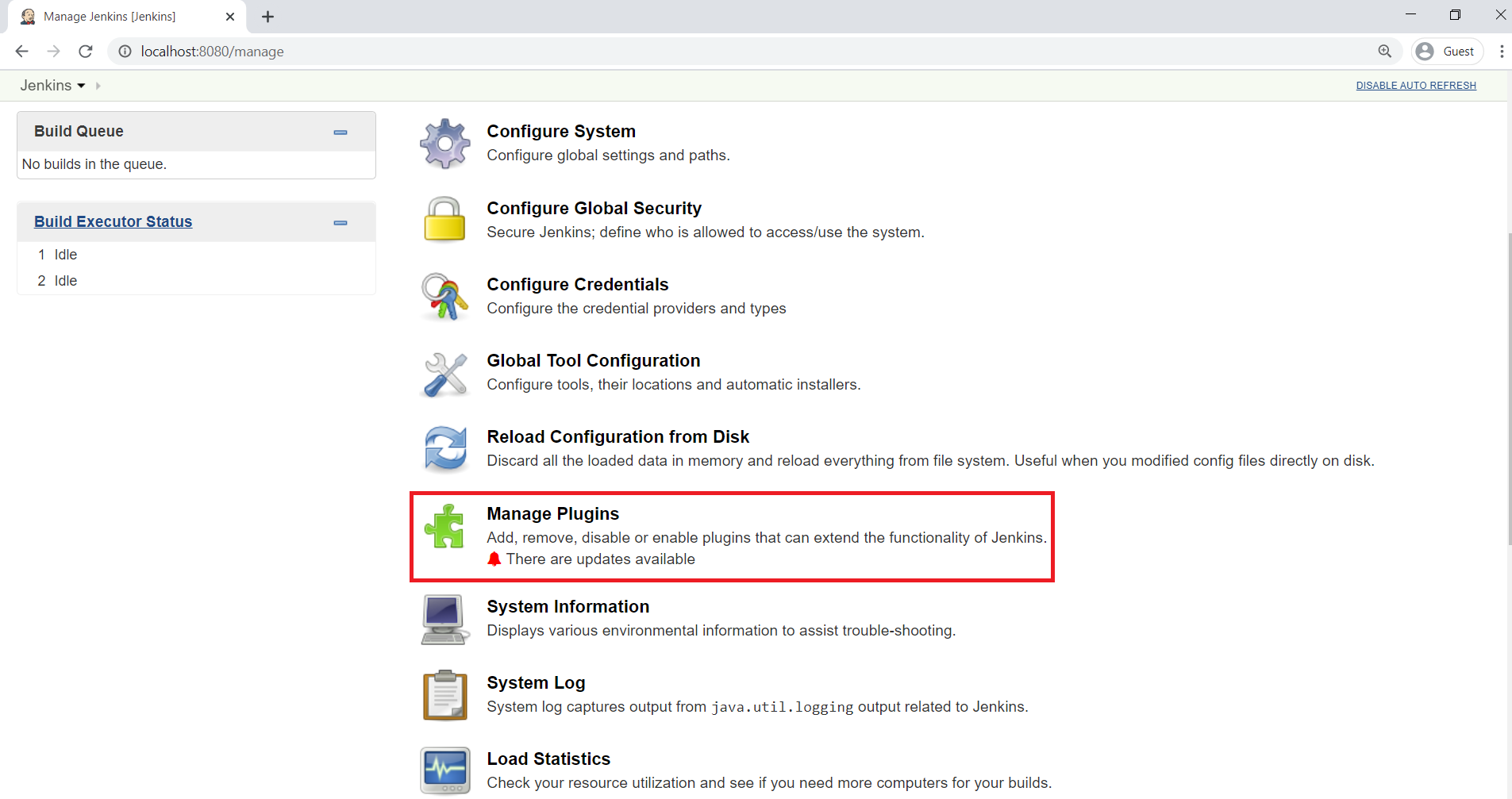Click the Configure System gear icon
The height and width of the screenshot is (799, 1512).
click(x=445, y=144)
